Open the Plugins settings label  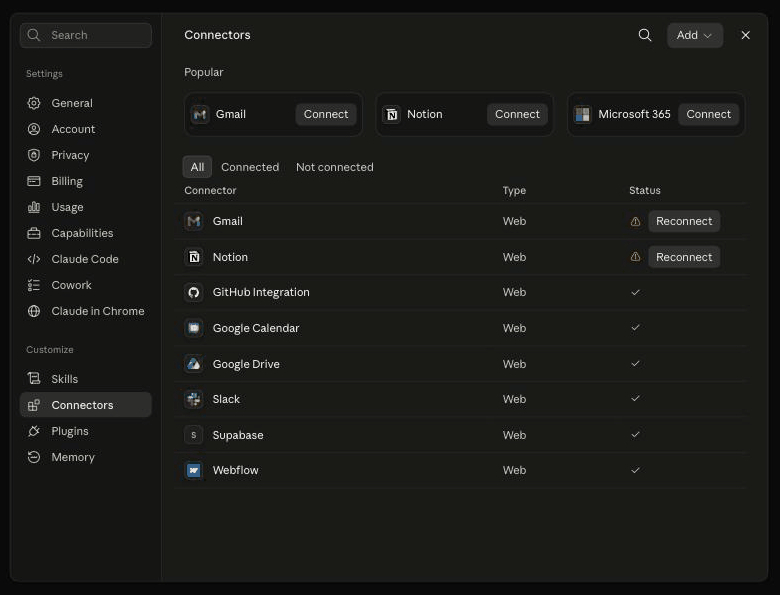pyautogui.click(x=70, y=431)
